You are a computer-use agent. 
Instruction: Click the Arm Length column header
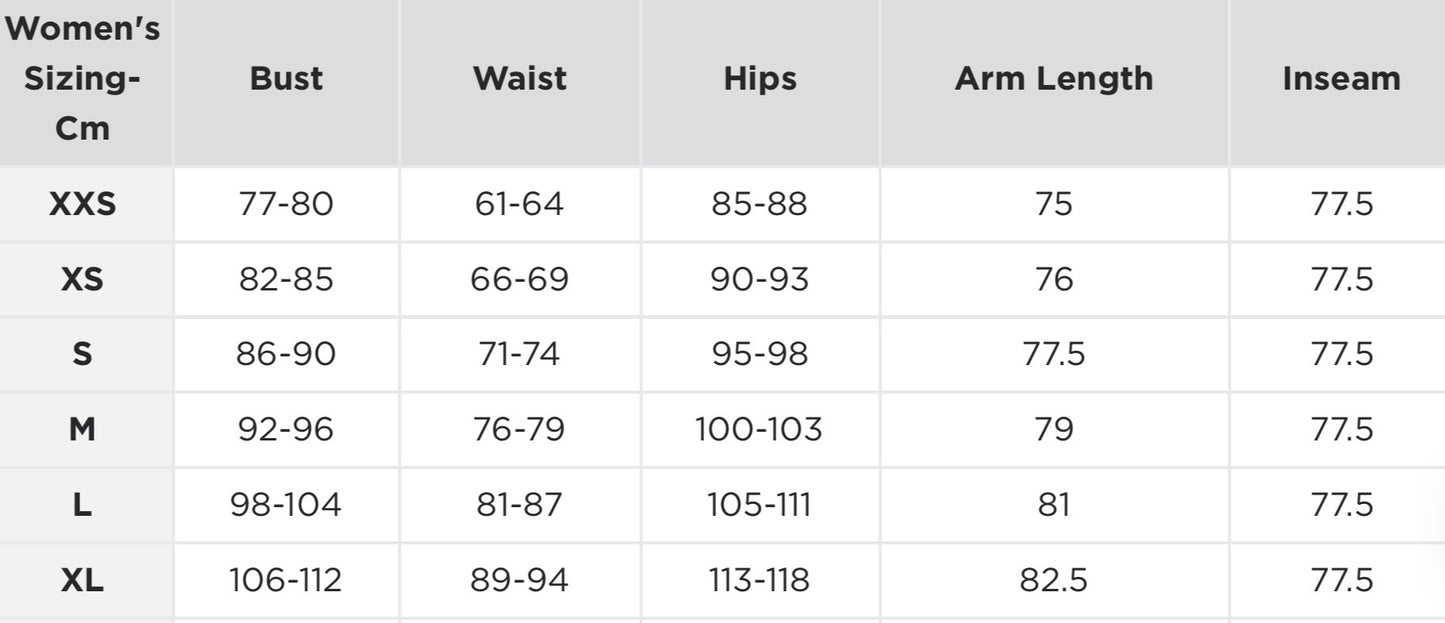tap(1054, 79)
